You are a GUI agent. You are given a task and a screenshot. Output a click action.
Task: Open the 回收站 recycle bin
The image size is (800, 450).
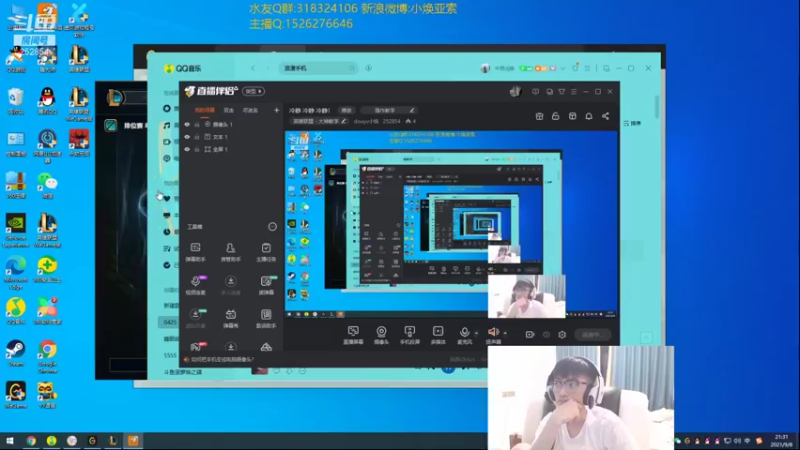pos(15,101)
